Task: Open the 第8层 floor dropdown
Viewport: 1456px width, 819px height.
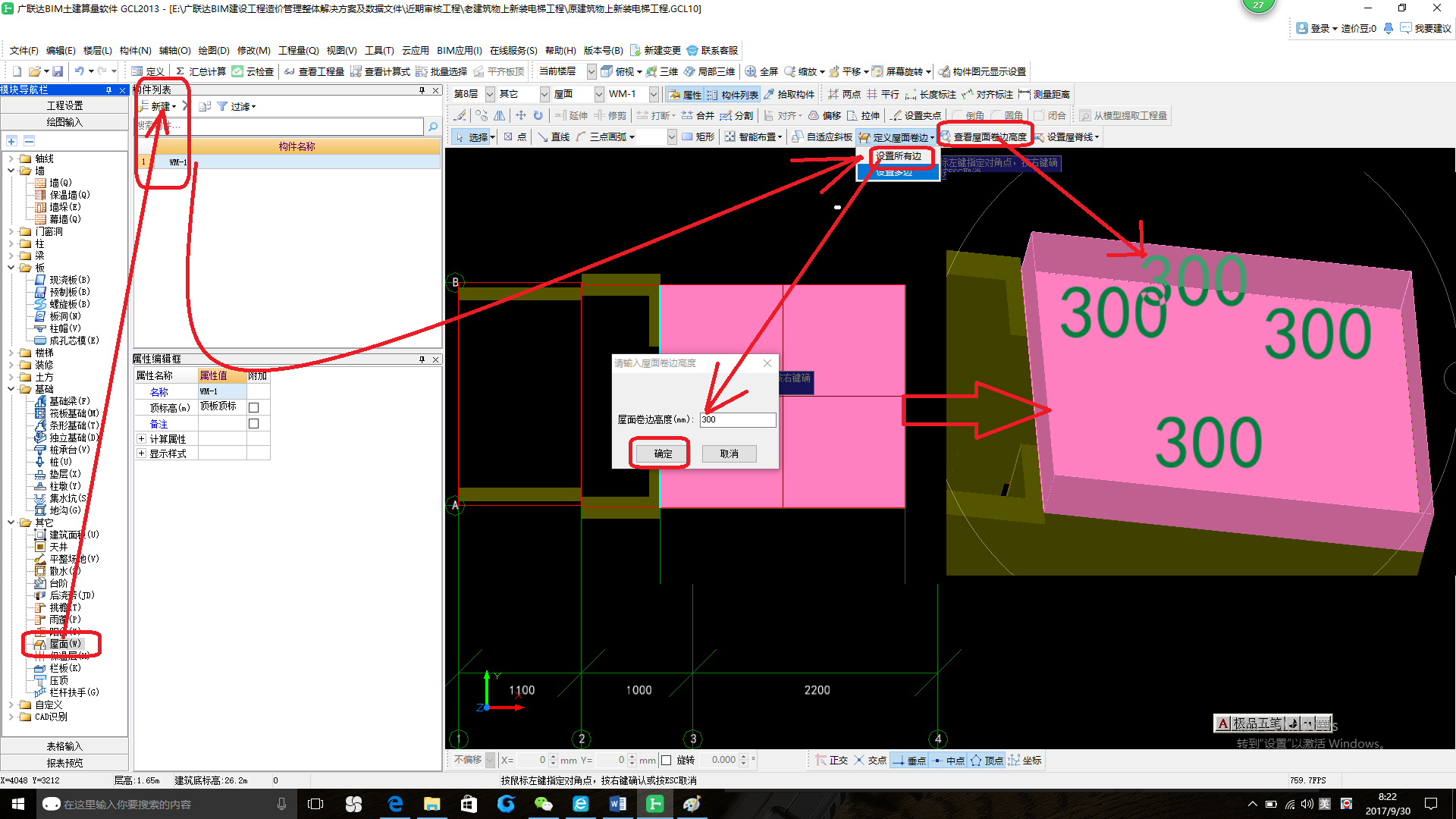Action: 490,94
